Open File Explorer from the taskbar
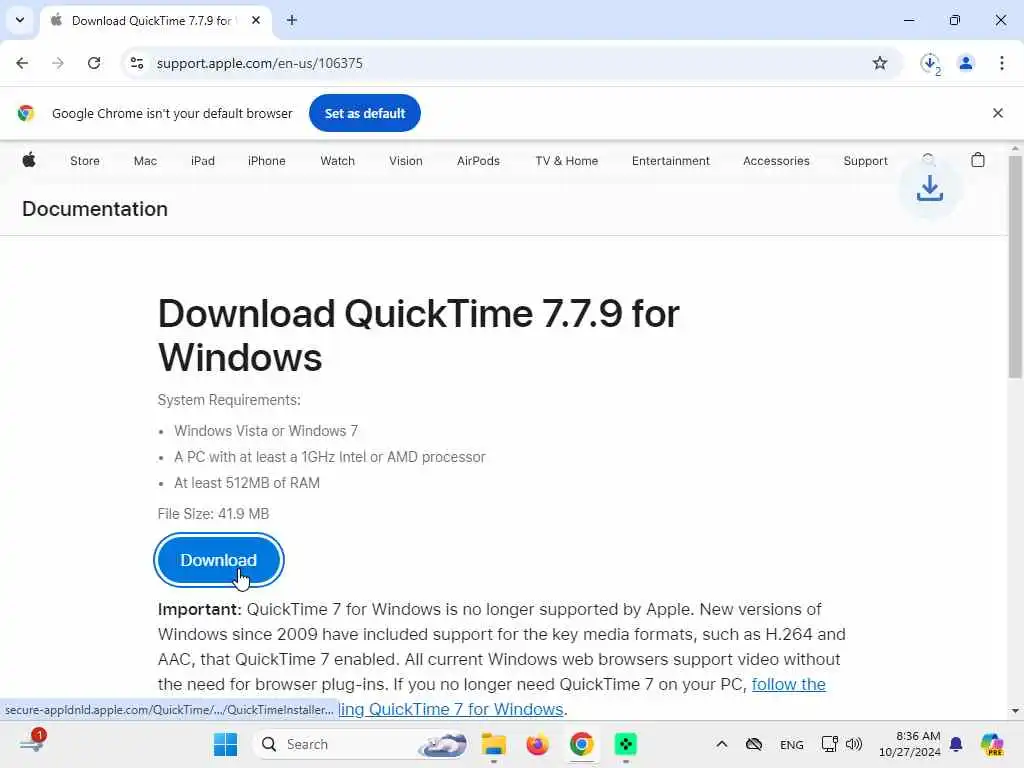This screenshot has height=768, width=1024. tap(493, 744)
